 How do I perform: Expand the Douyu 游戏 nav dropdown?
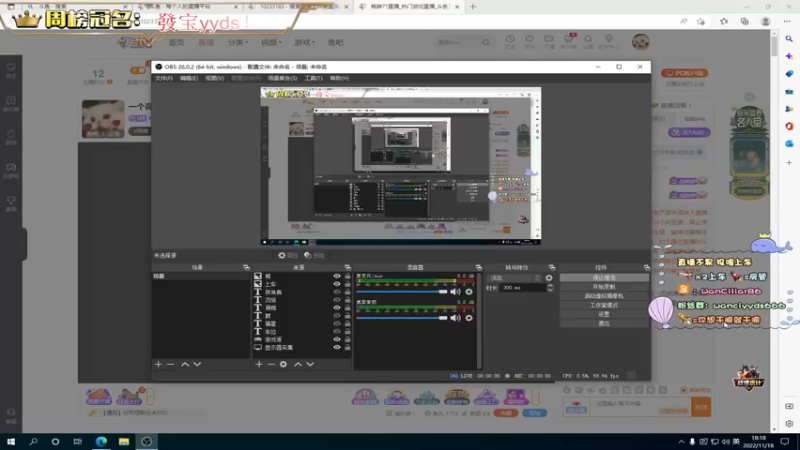(x=305, y=42)
